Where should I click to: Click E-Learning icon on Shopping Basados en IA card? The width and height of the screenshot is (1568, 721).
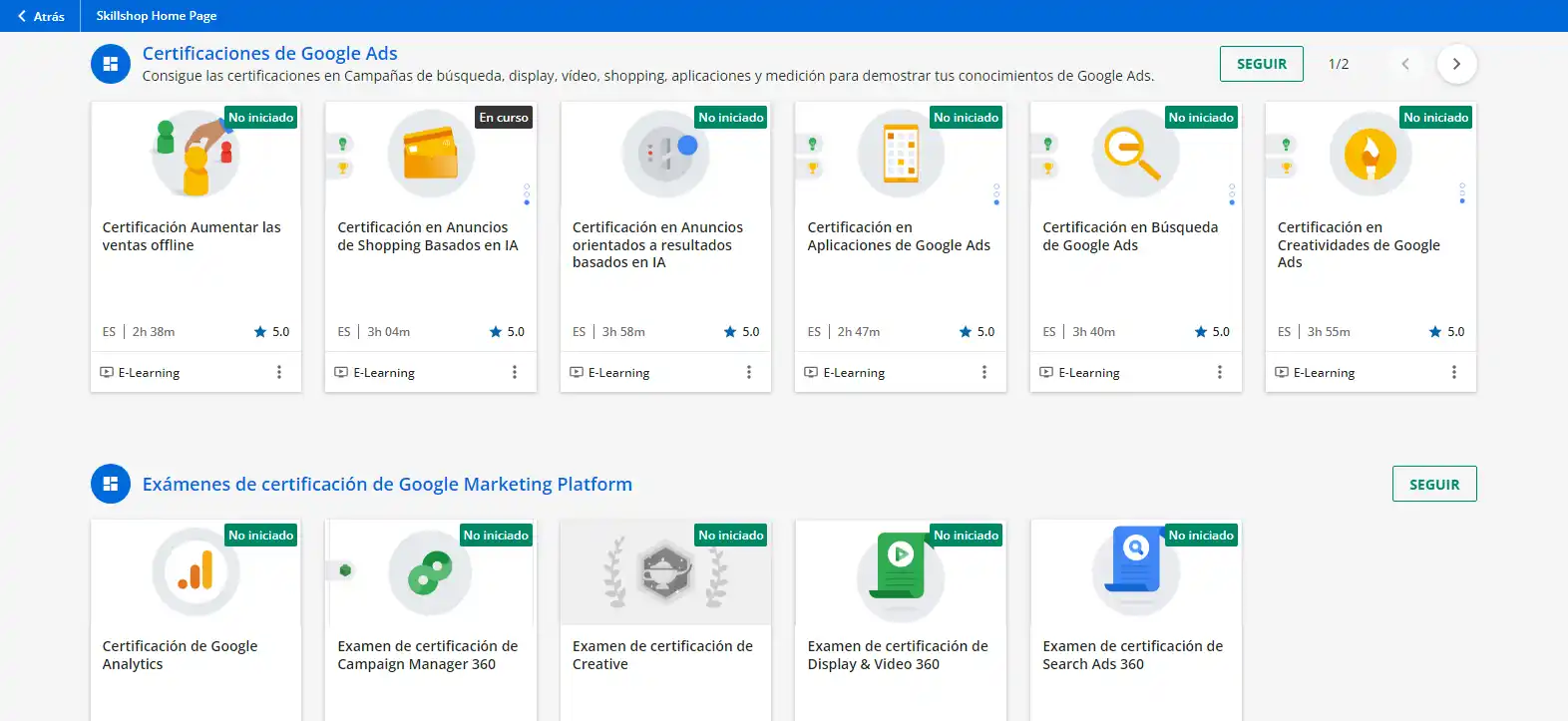point(341,373)
